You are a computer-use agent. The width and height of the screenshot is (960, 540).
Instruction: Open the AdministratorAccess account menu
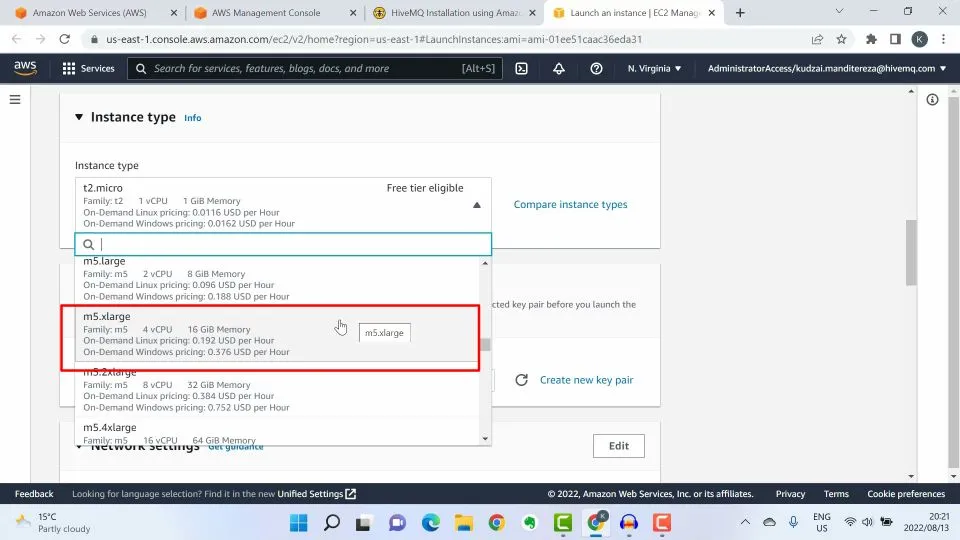pos(827,69)
